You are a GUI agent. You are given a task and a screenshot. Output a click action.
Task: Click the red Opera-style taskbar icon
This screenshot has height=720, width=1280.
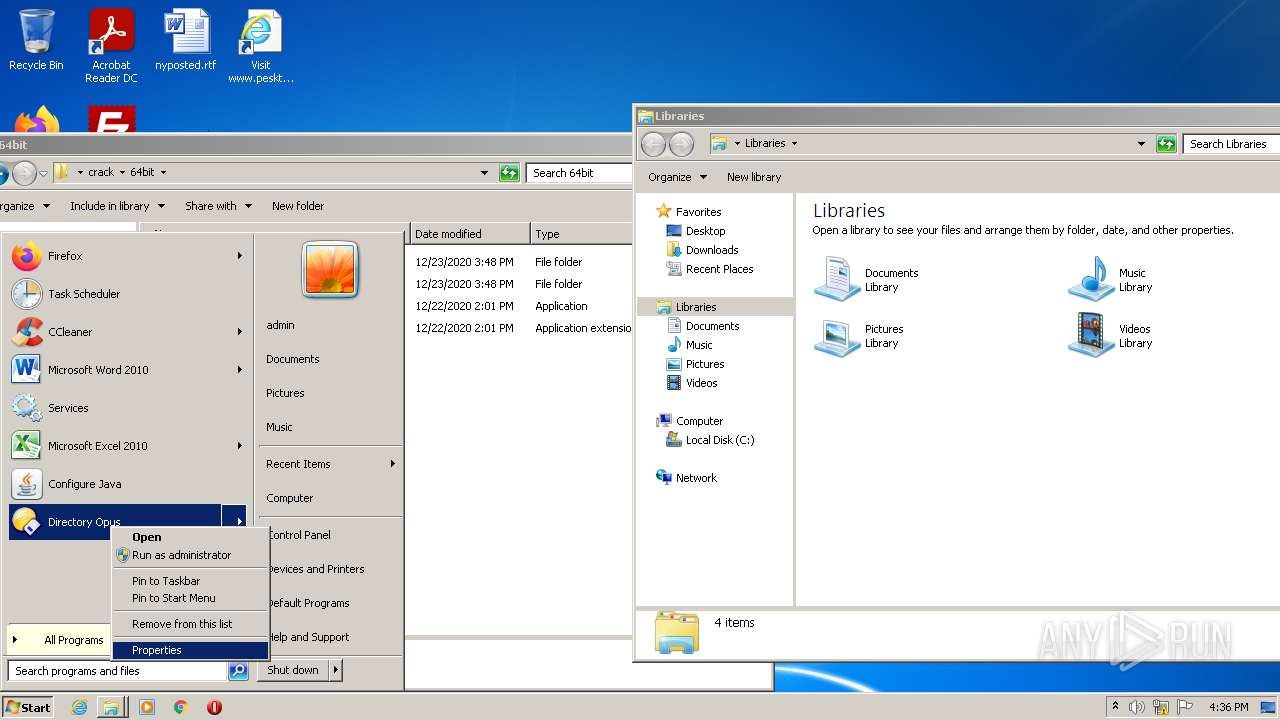point(214,707)
